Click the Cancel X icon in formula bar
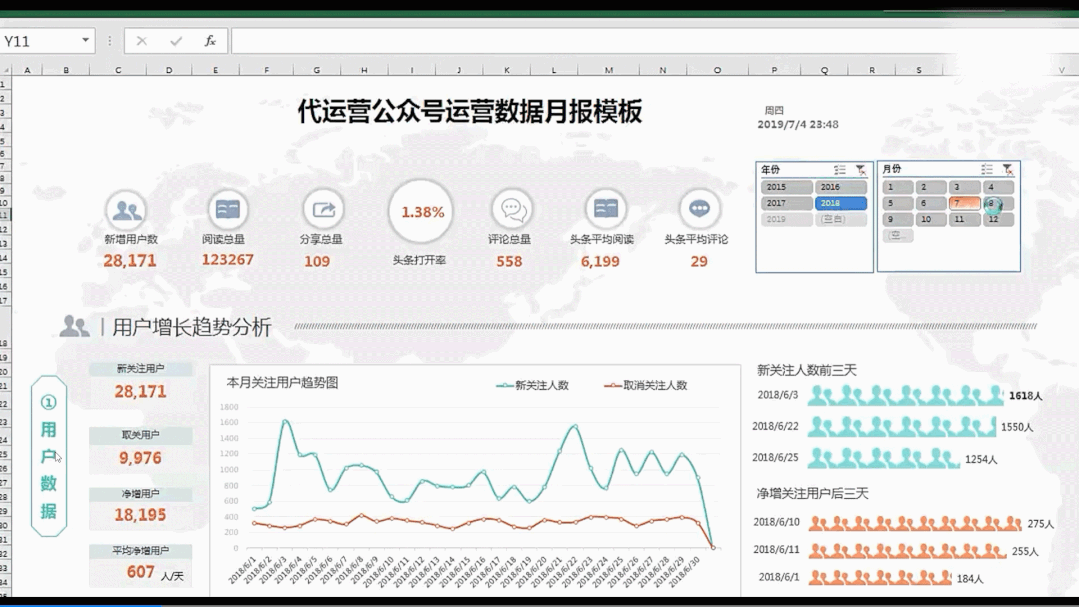1079x607 pixels. pos(141,41)
